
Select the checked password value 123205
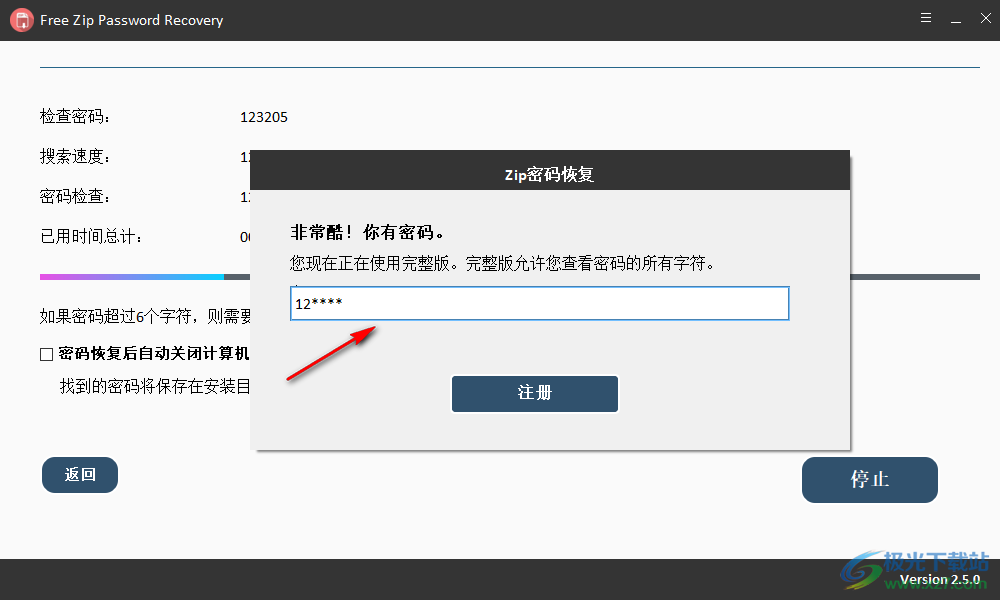click(263, 117)
